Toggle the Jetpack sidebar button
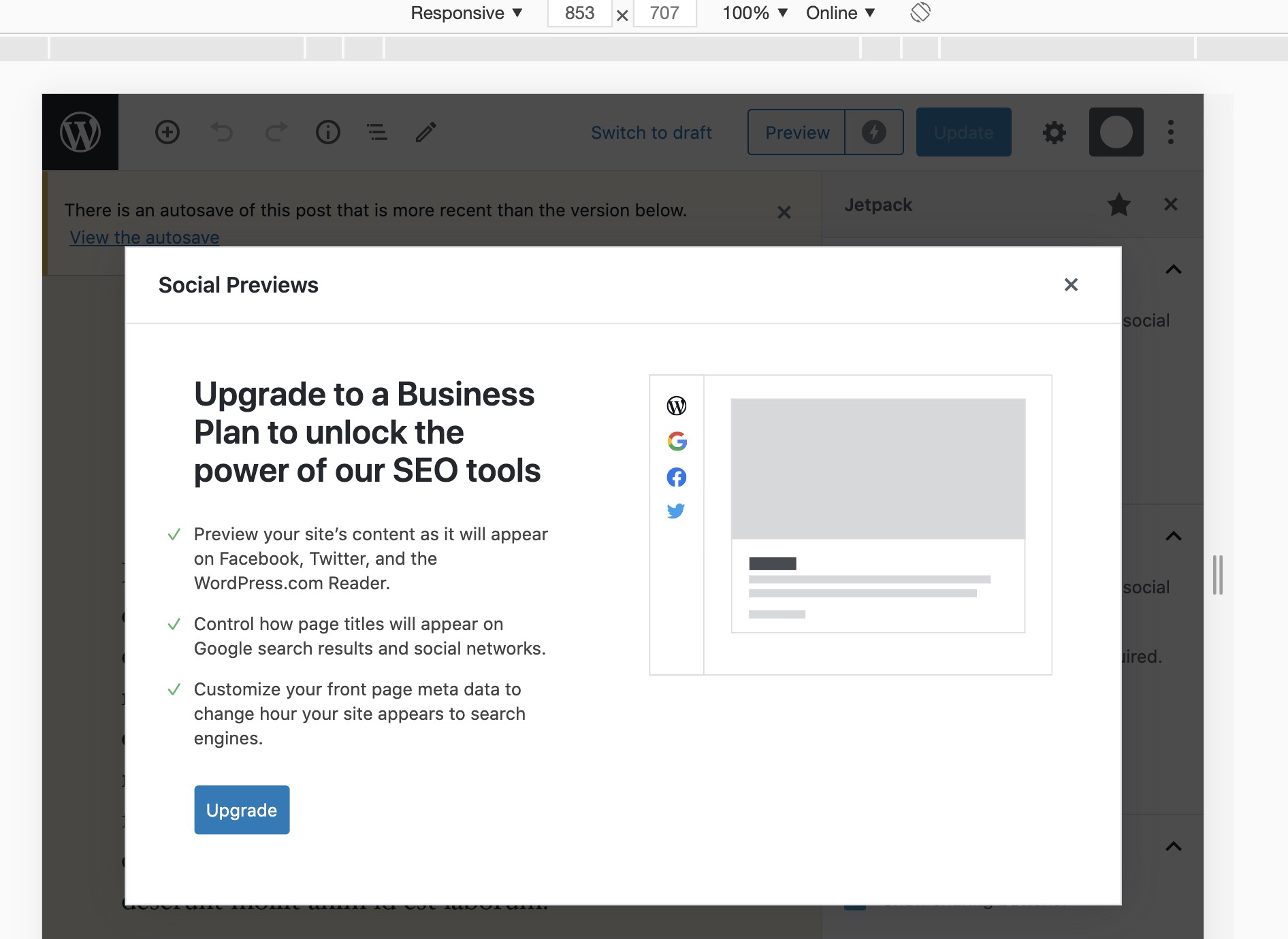 click(1116, 132)
